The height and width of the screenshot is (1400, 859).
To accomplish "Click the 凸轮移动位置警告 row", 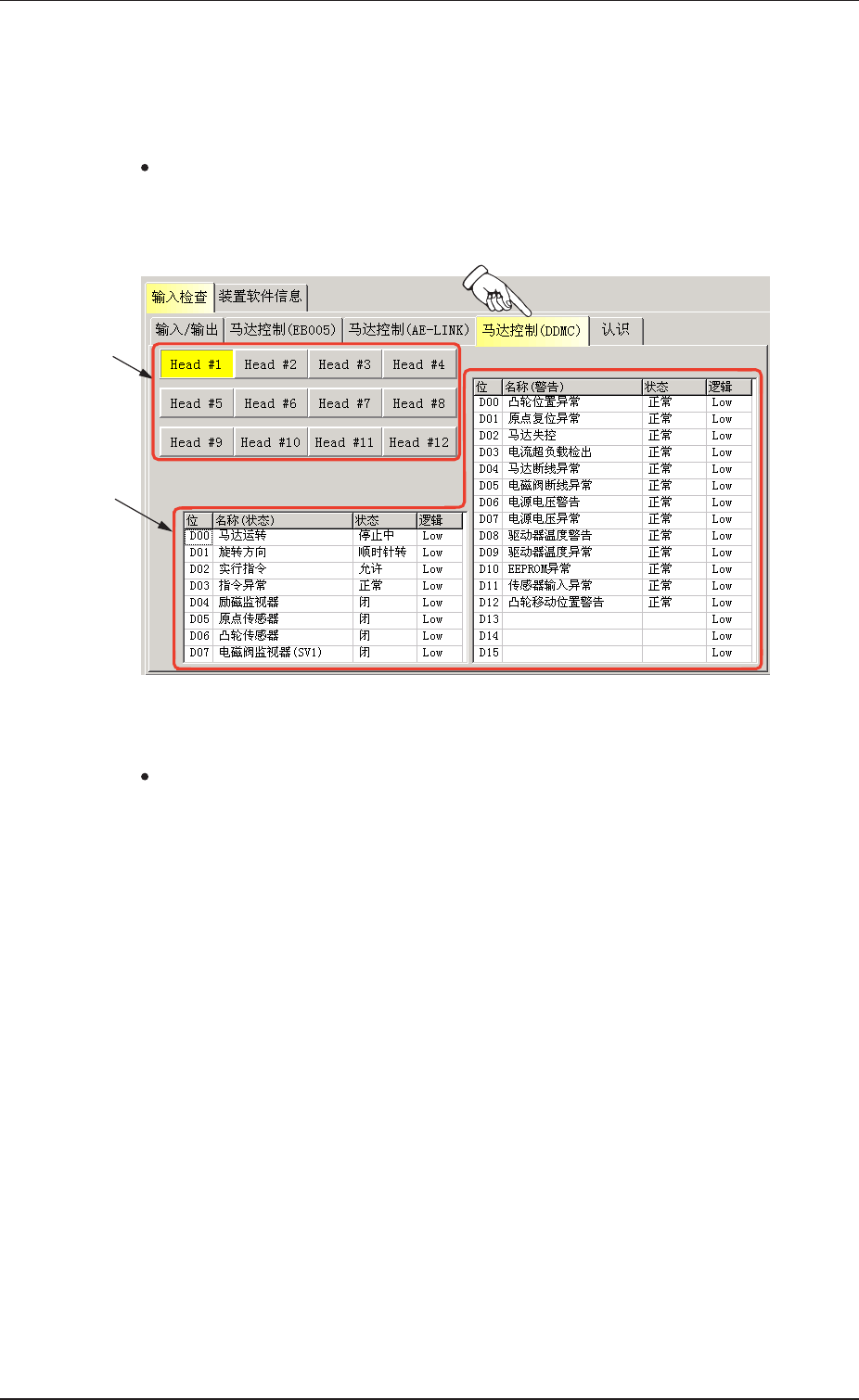I will [x=612, y=603].
